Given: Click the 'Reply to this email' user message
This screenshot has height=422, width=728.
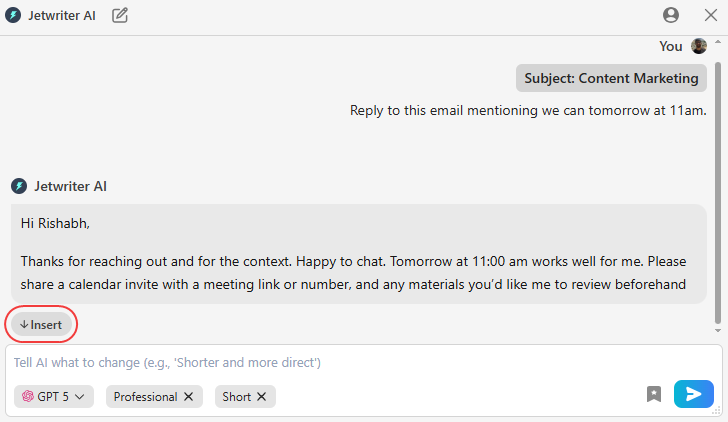Looking at the screenshot, I should point(528,110).
